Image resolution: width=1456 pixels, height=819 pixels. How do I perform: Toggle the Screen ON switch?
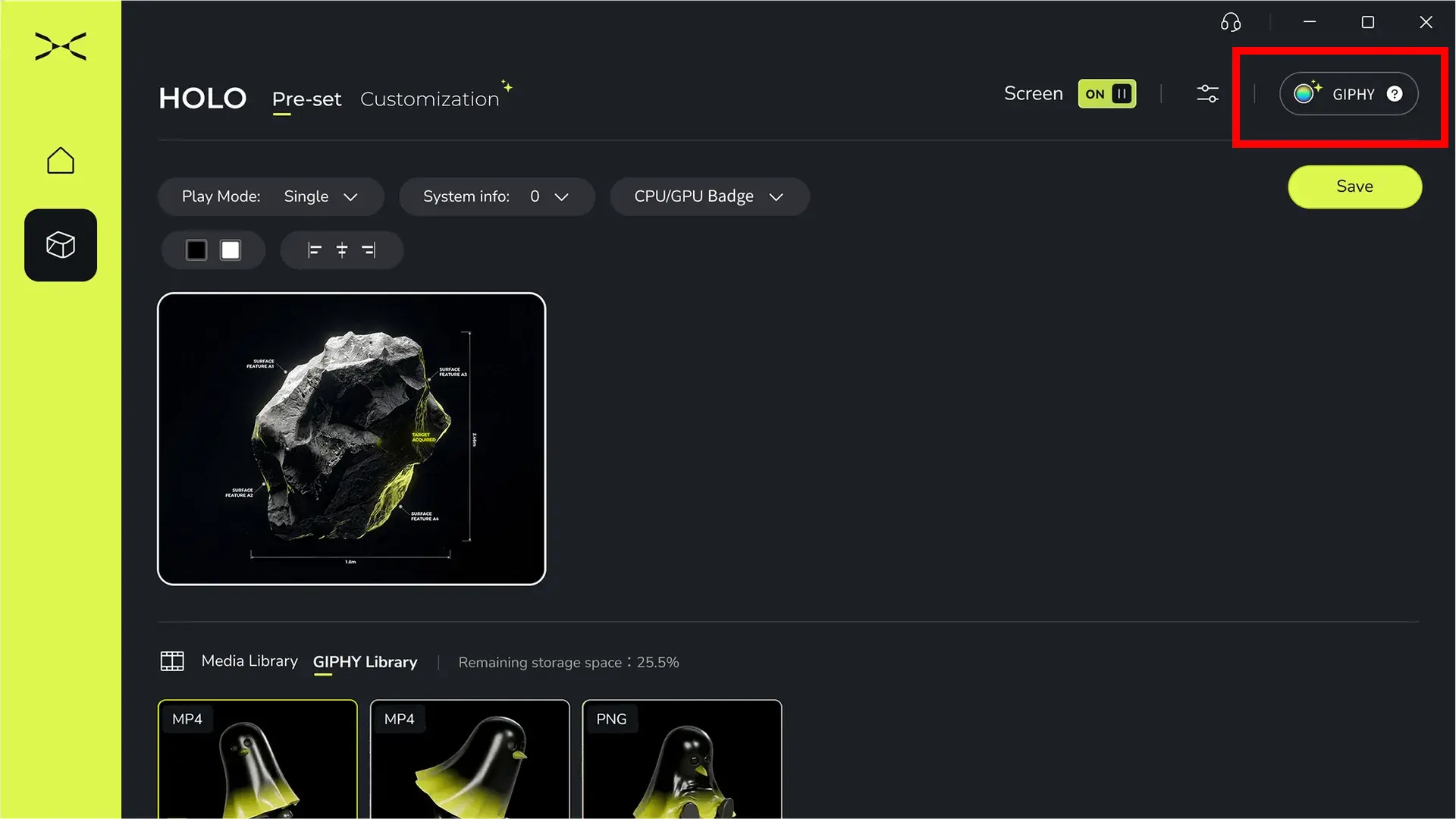click(1107, 94)
